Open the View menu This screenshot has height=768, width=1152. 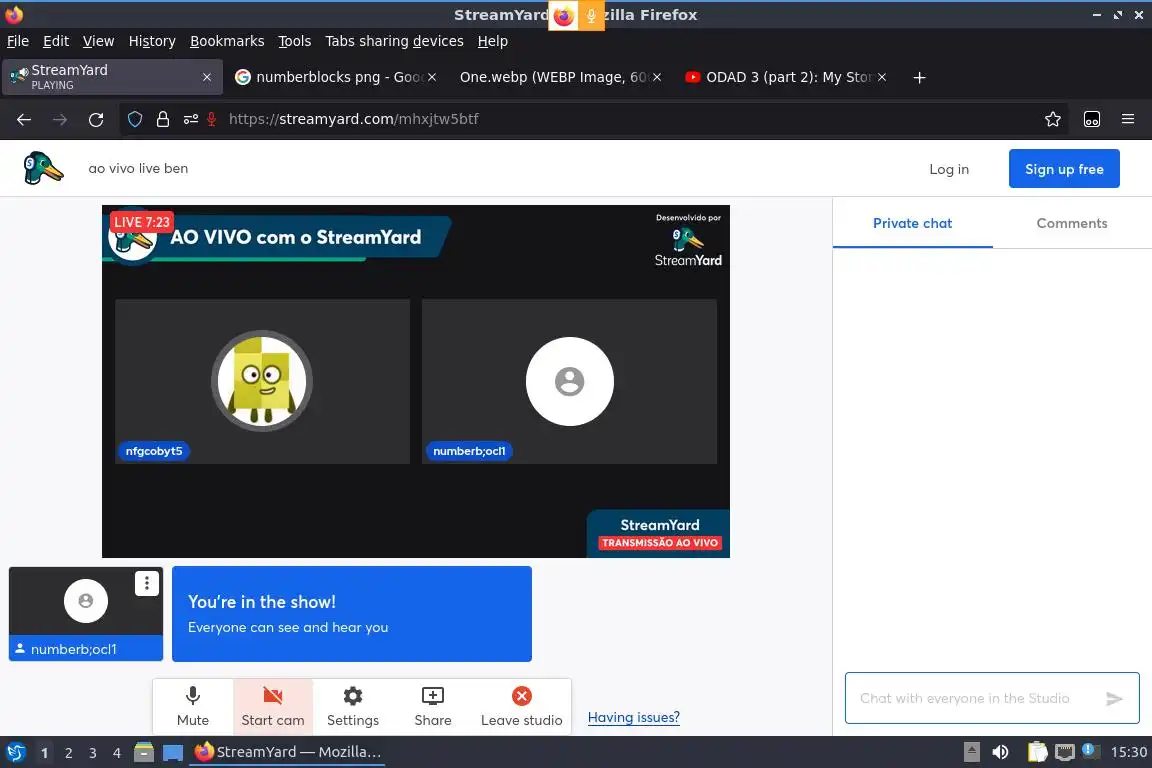tap(98, 41)
